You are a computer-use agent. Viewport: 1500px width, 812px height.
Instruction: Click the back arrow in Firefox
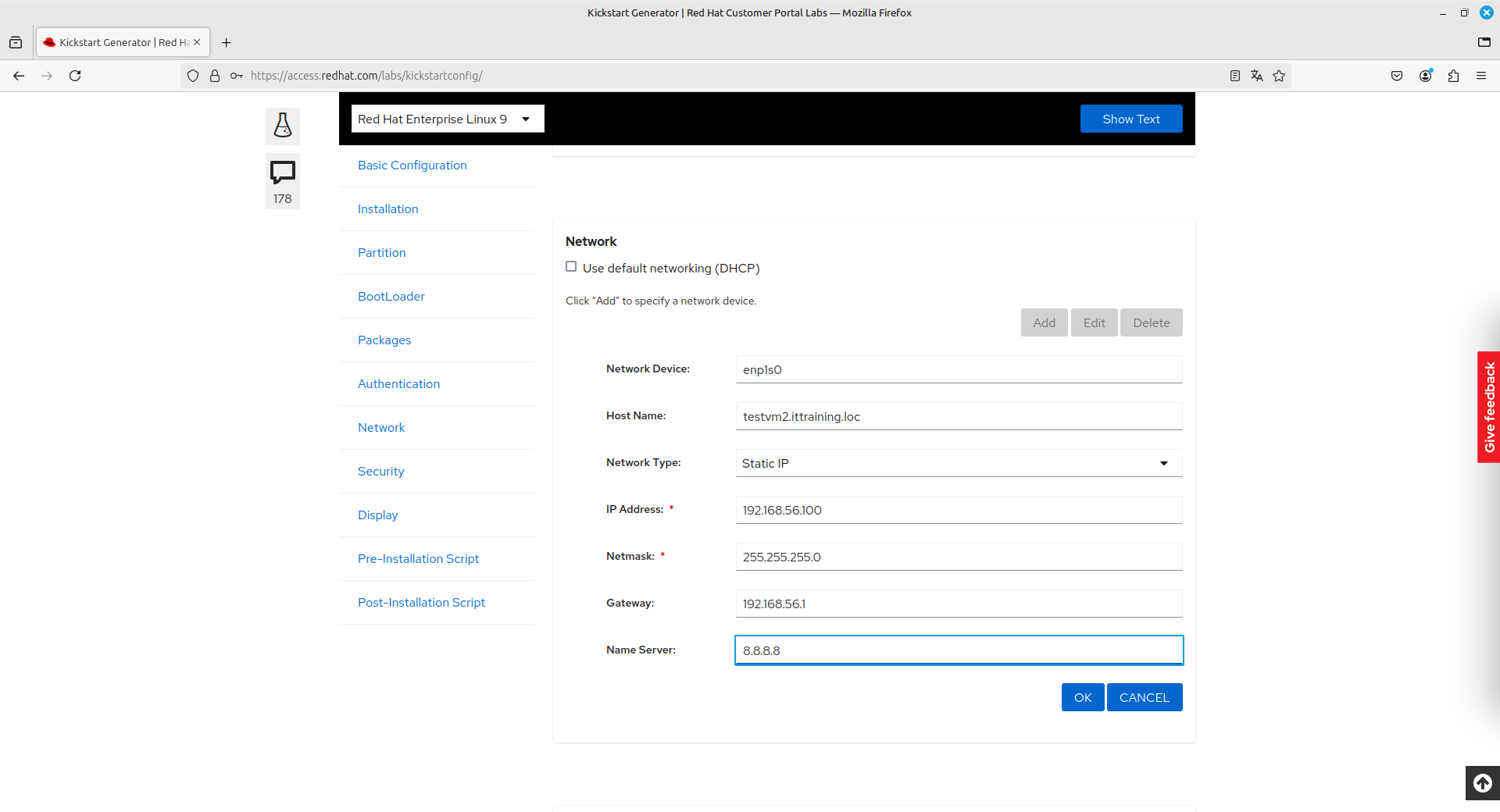coord(19,76)
